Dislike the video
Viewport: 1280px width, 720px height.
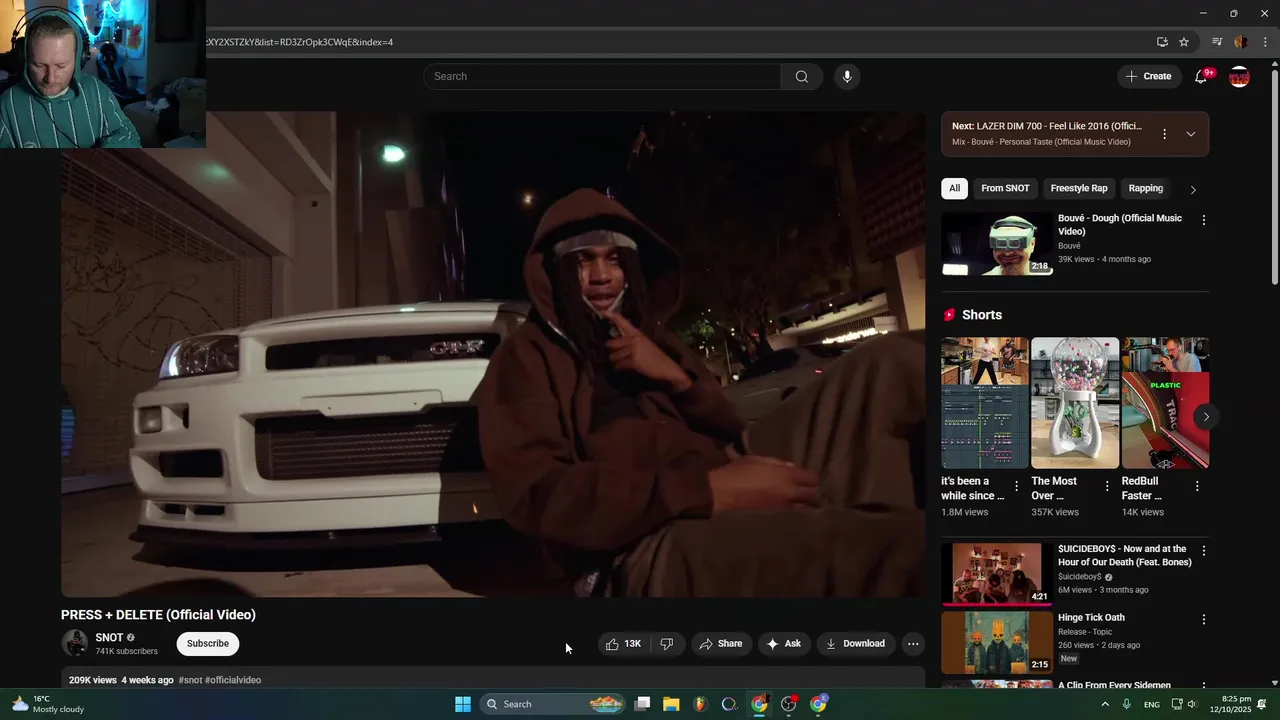coord(667,644)
